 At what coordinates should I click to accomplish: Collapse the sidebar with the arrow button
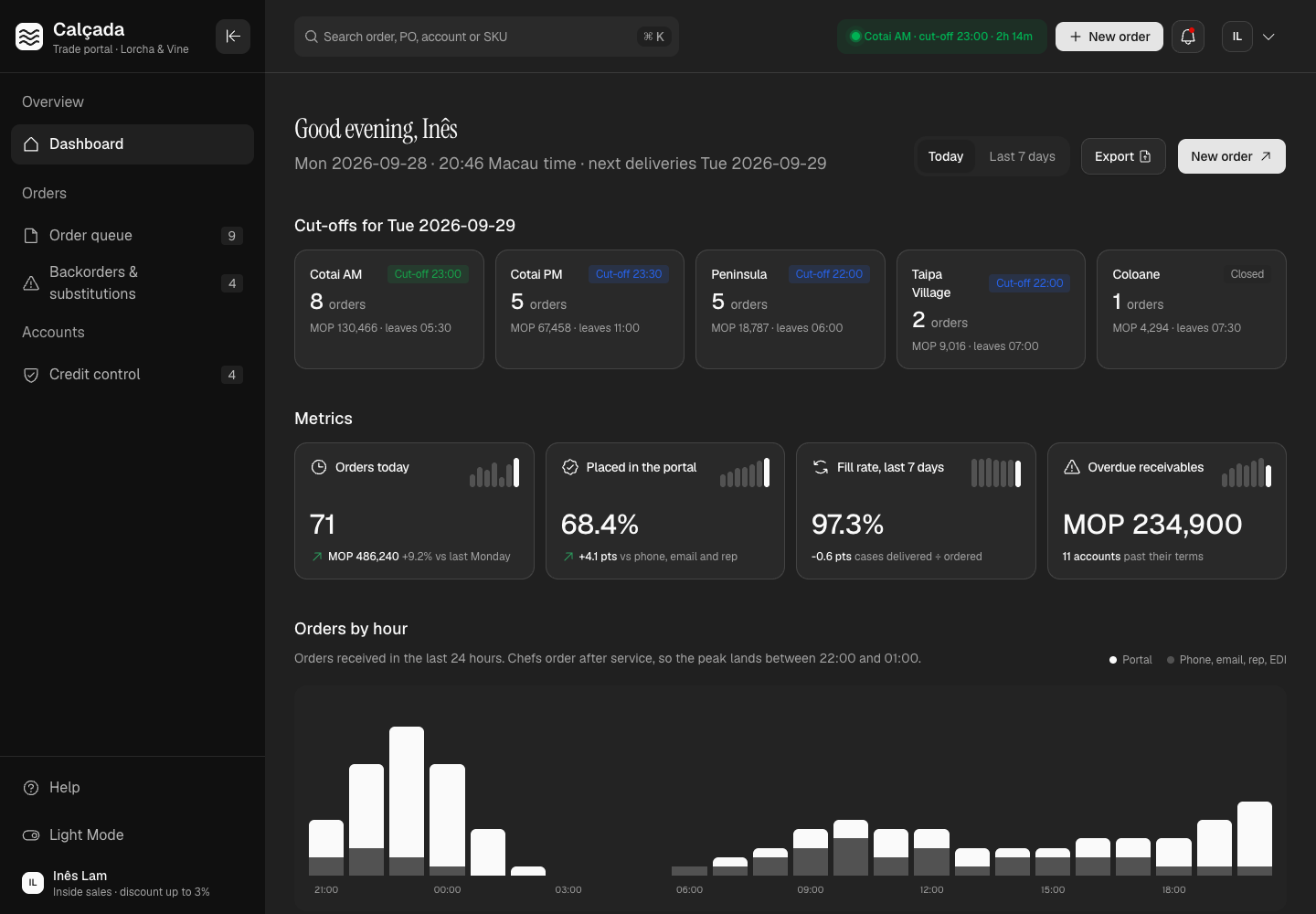click(x=233, y=37)
